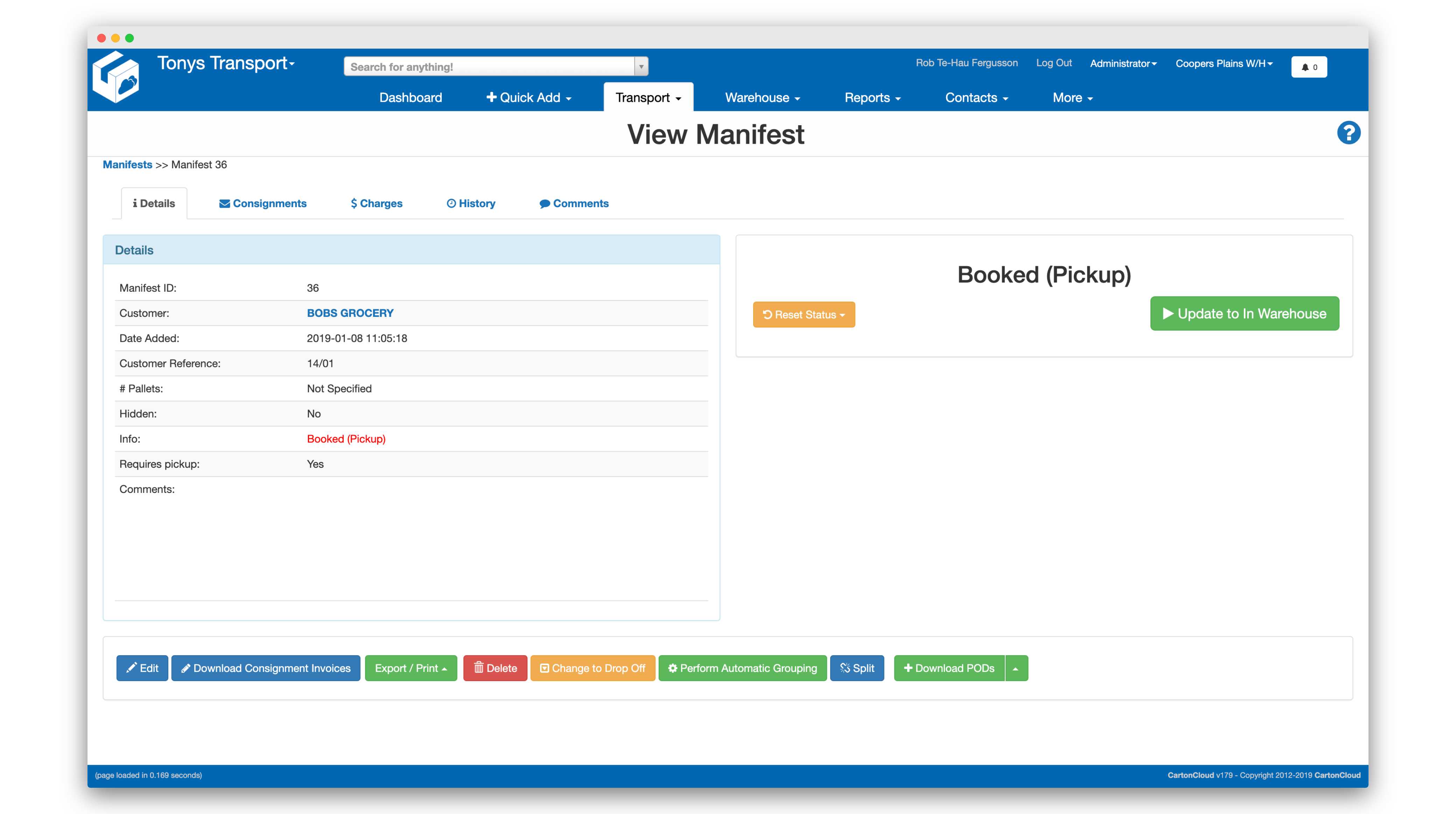Switch to the Comments tab
This screenshot has width=1456, height=814.
pos(574,203)
